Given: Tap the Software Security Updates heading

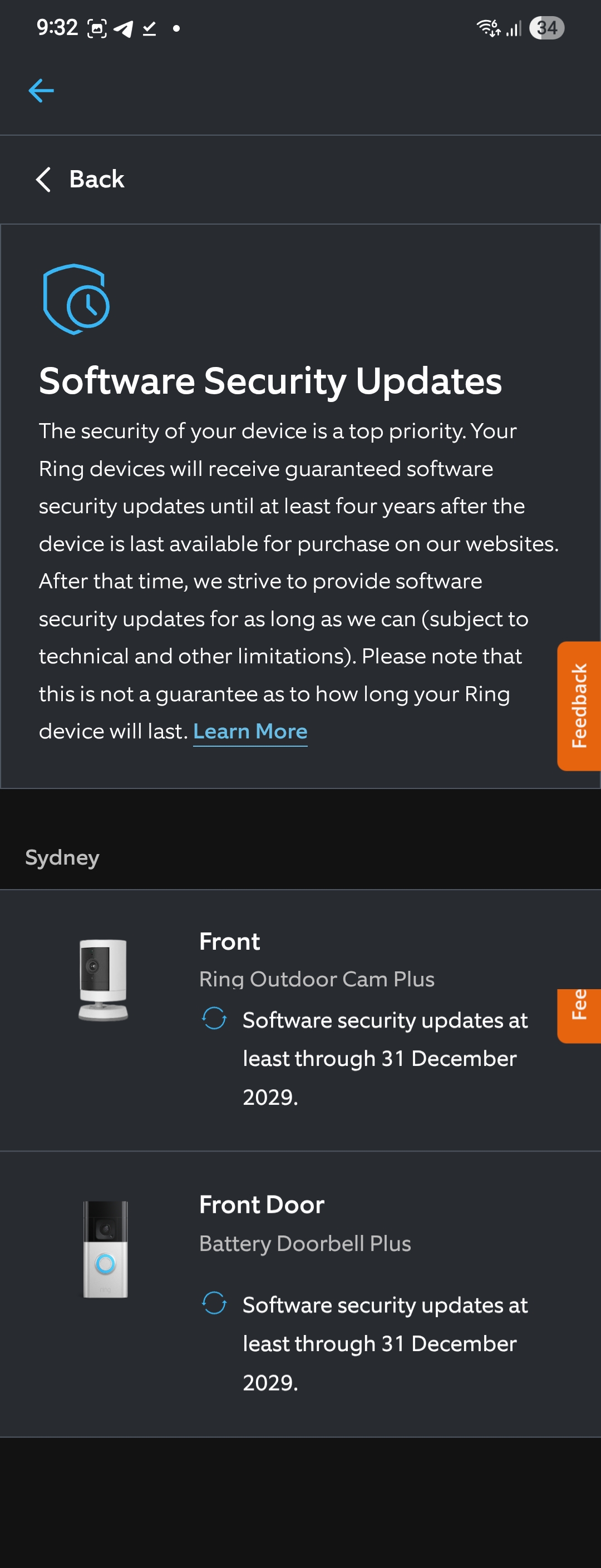Looking at the screenshot, I should coord(270,381).
